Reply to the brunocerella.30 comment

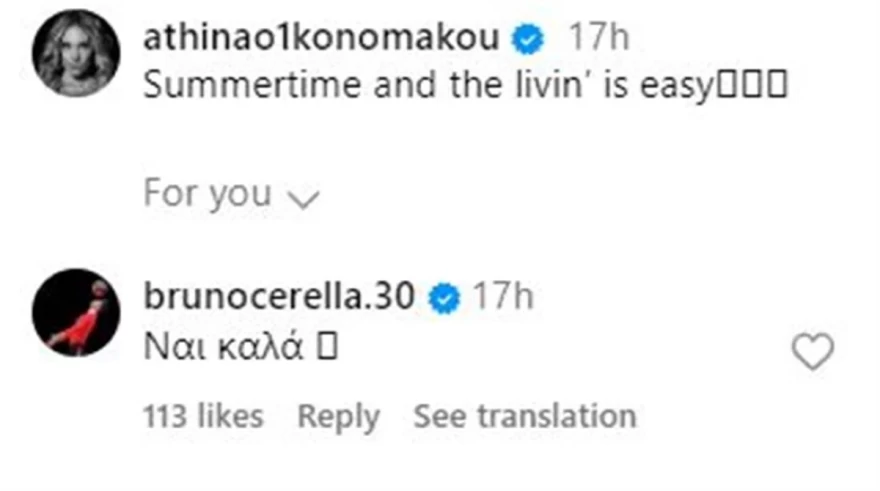coord(338,416)
